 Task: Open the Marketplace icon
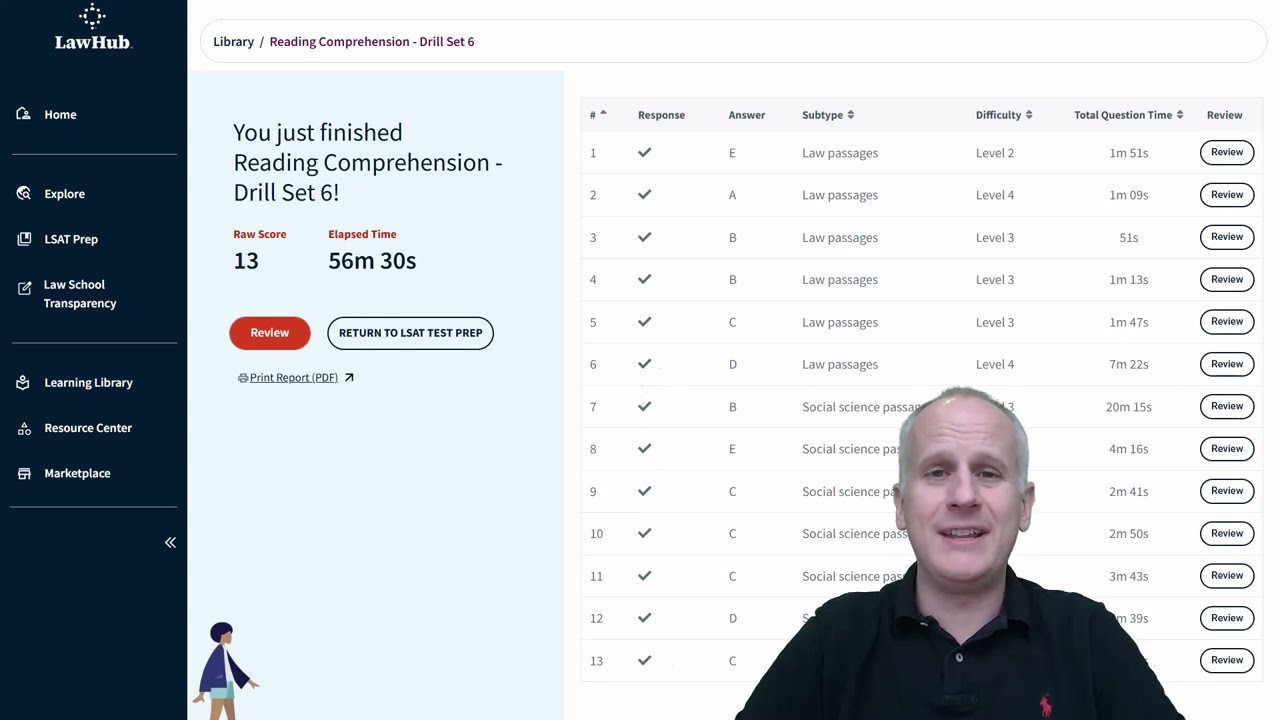24,473
